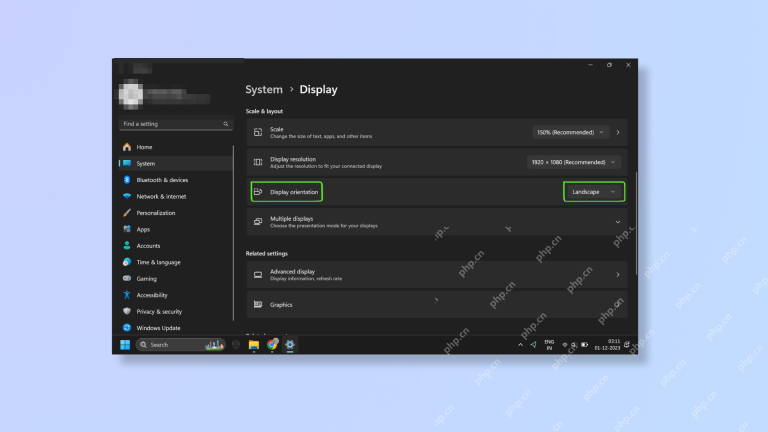Click the Settings gear on taskbar
Viewport: 768px width, 432px height.
290,345
